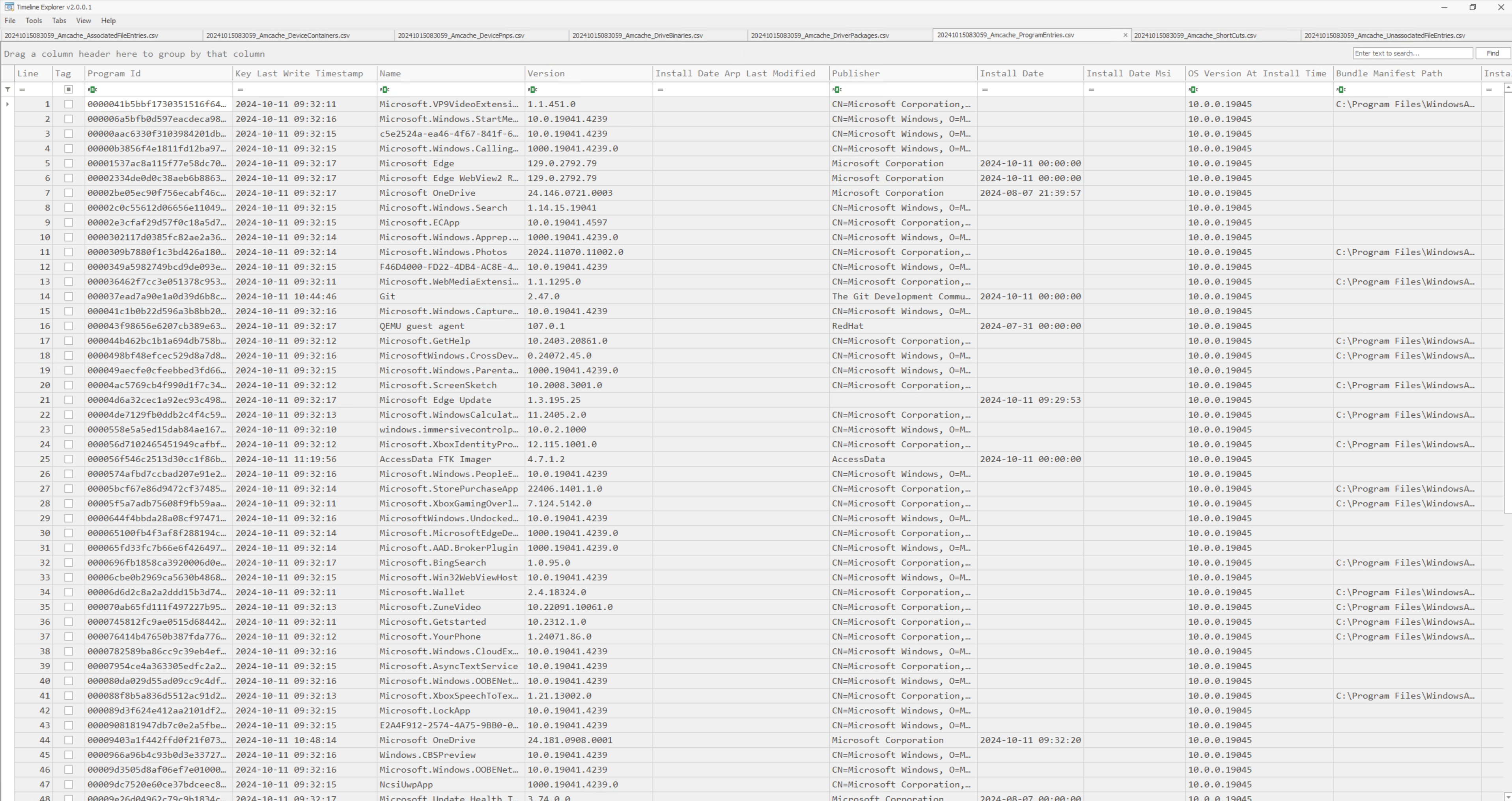Click the Install Date equals filter icon
The width and height of the screenshot is (1512, 801).
point(985,89)
